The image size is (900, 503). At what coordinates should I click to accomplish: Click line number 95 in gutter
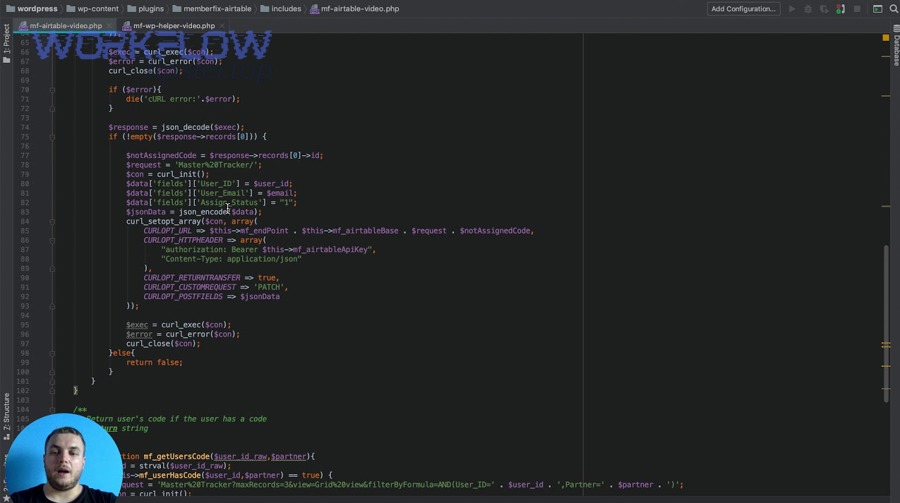pyautogui.click(x=25, y=325)
